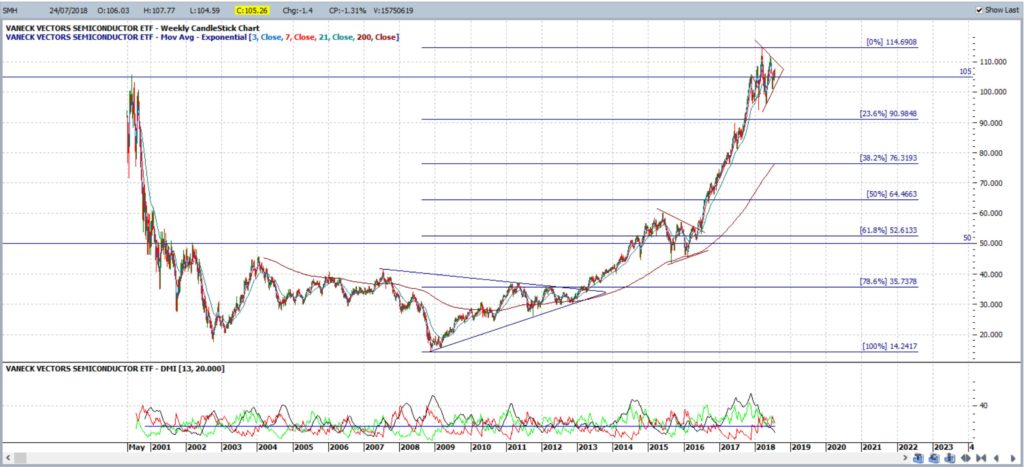Click the Mov Avg Exponential legend line
Screen dimensions: 1024x467
(x=202, y=37)
